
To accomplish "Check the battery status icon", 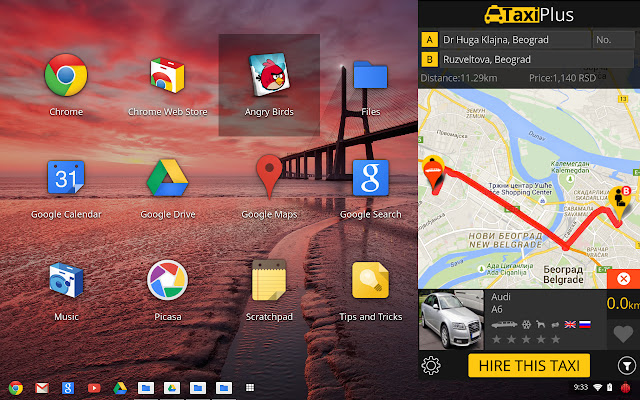I will click(x=610, y=387).
